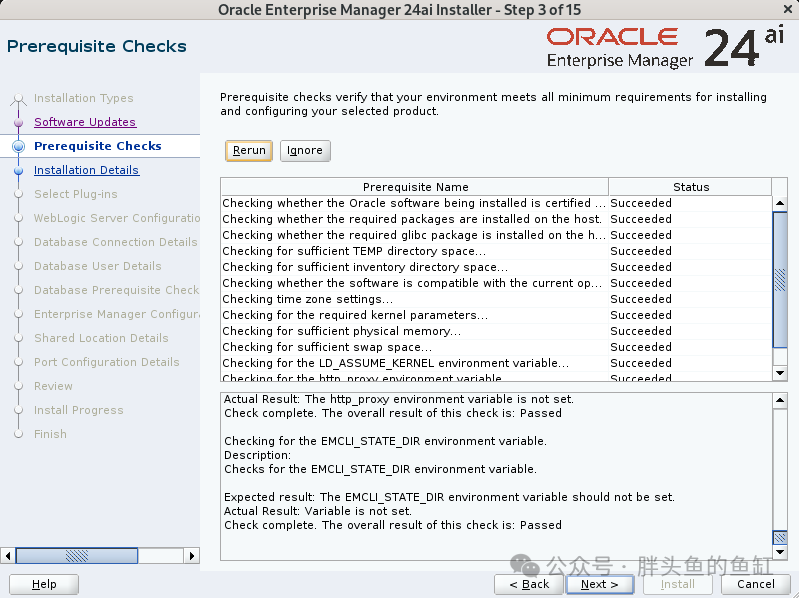Select the time zone settings check row
This screenshot has height=598, width=799.
(x=496, y=298)
